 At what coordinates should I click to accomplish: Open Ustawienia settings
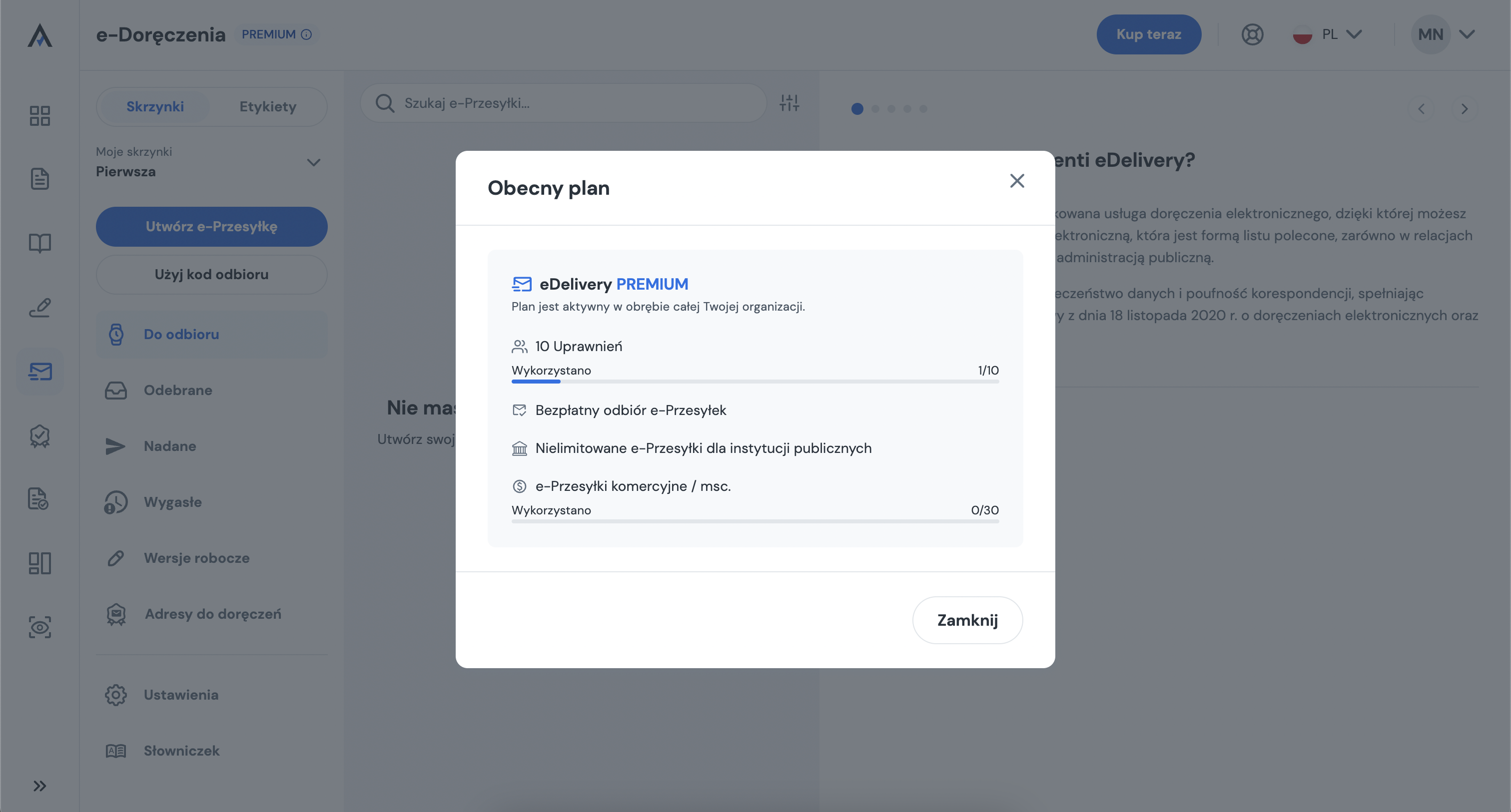point(212,695)
